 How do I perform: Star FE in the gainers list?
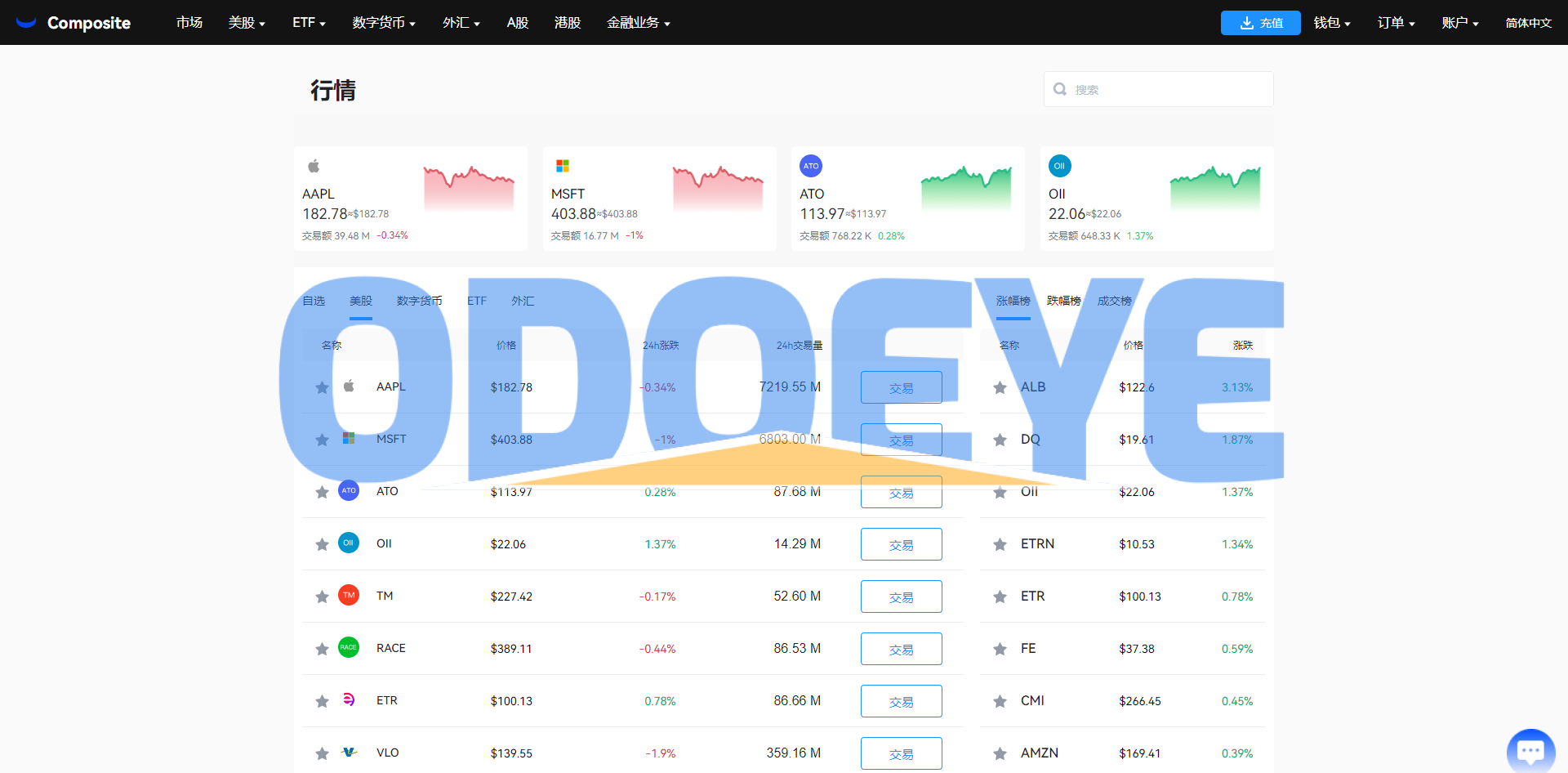tap(1000, 649)
